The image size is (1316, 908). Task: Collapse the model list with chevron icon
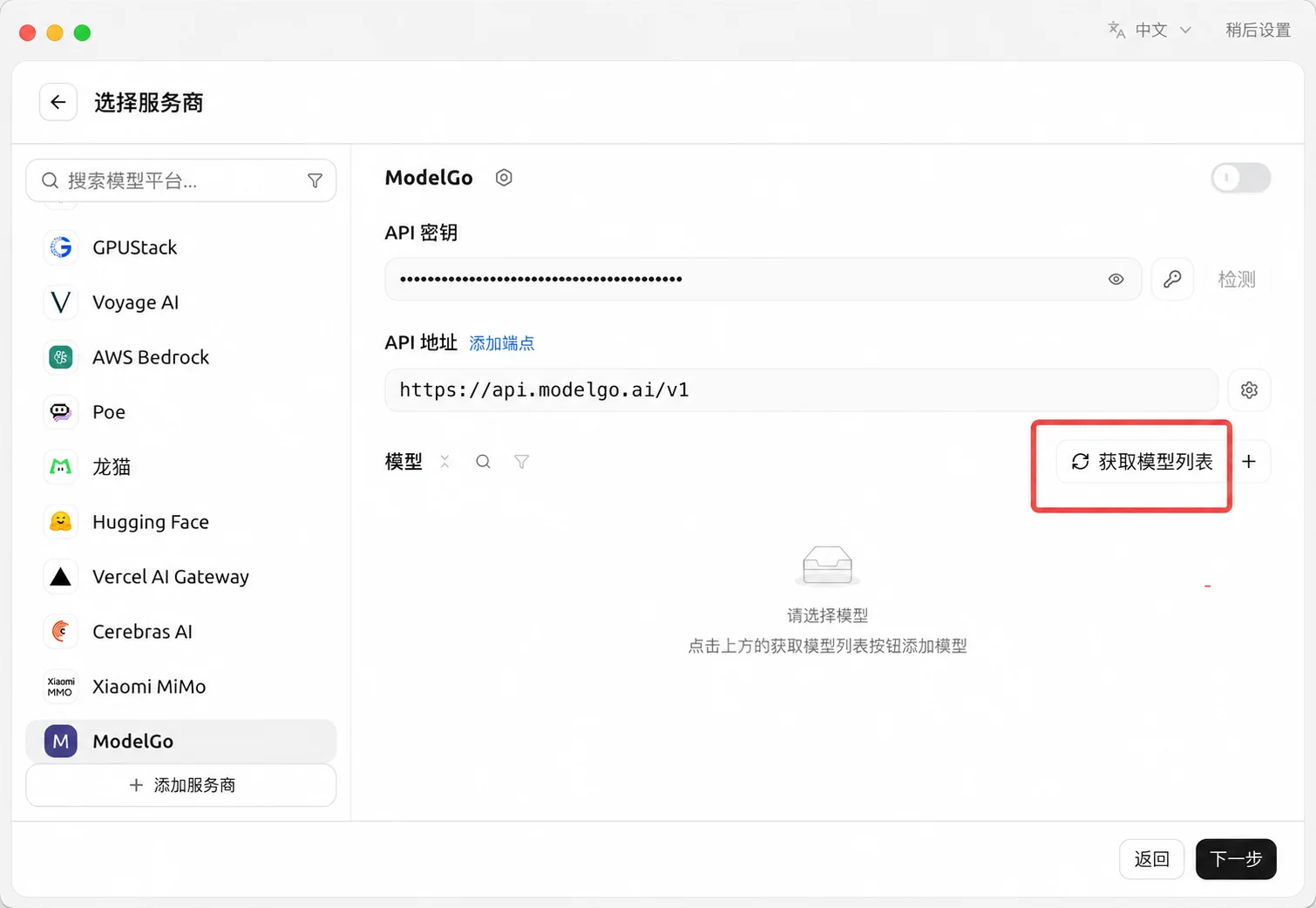444,462
